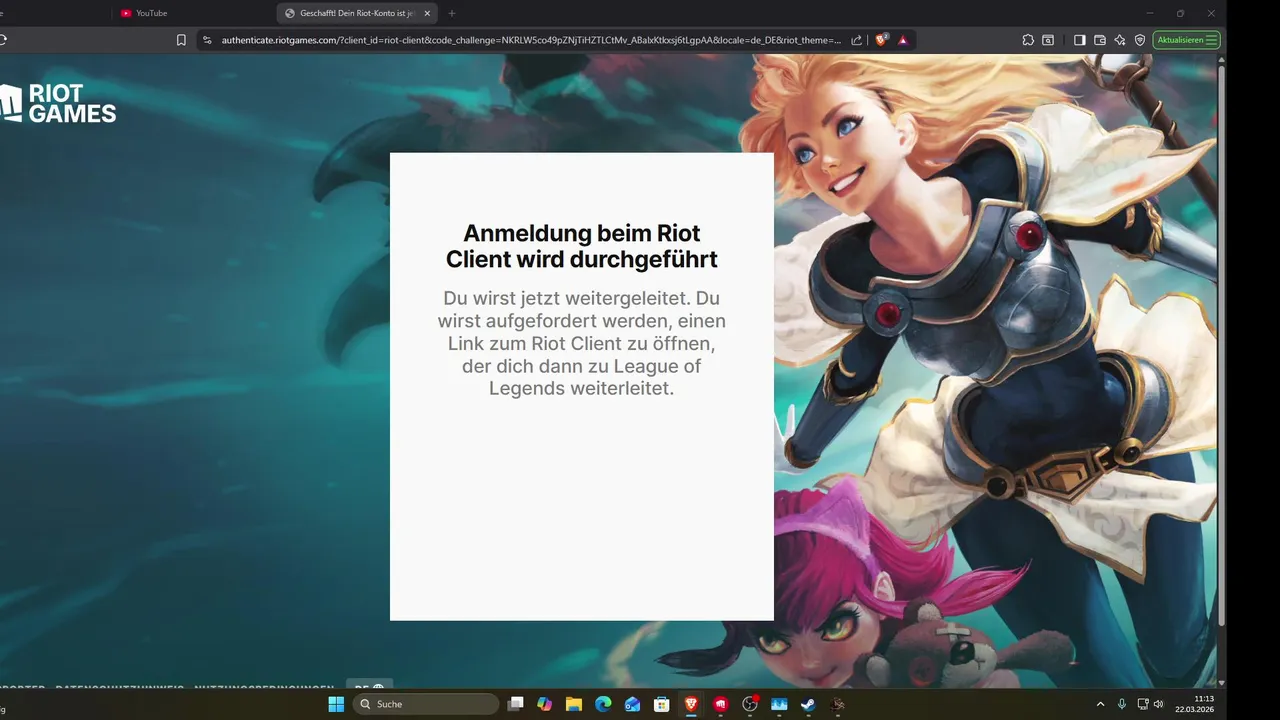Open the Photos app taskbar icon
1280x720 pixels.
click(779, 704)
